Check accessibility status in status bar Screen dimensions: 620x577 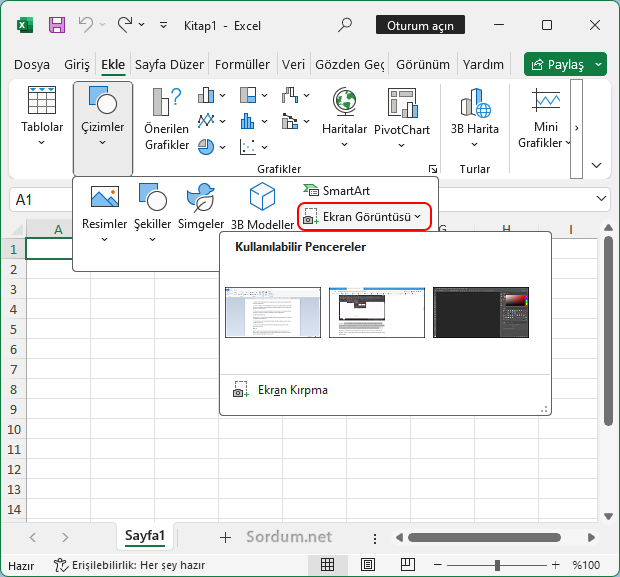(x=129, y=565)
